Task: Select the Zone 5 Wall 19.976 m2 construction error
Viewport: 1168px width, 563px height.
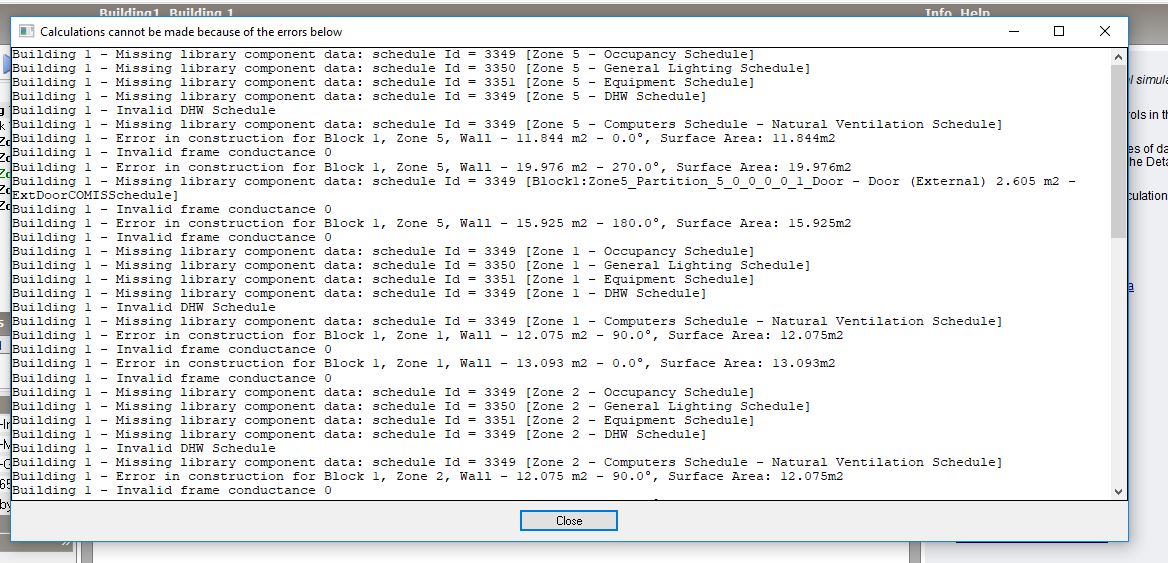Action: point(431,167)
